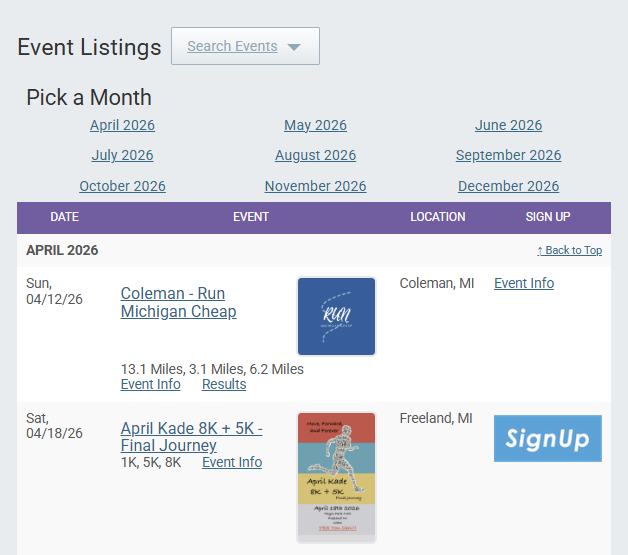Open Event Info below Coleman race distances
628x555 pixels.
150,384
